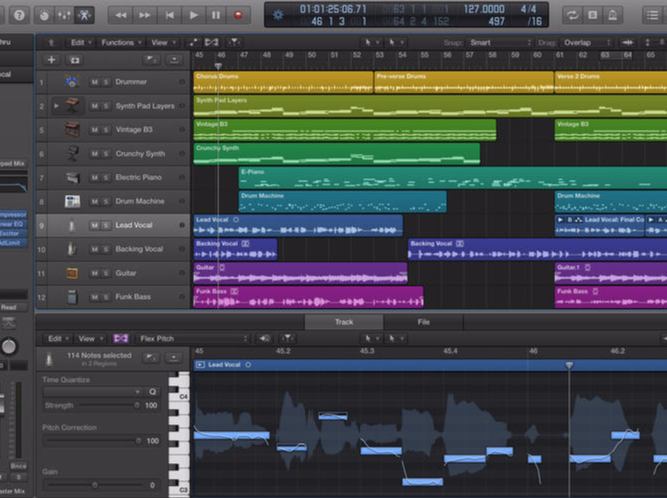Open the Quick Help question mark button
This screenshot has width=667, height=498.
19,15
